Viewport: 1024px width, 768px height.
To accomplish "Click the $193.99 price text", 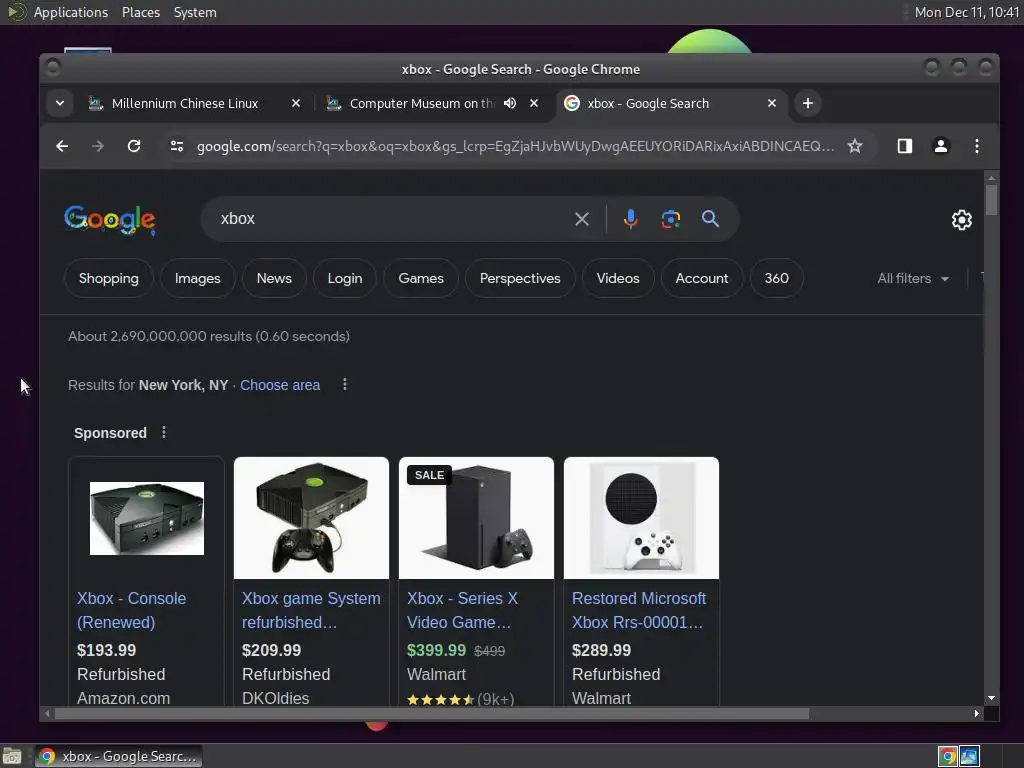I will [x=106, y=650].
